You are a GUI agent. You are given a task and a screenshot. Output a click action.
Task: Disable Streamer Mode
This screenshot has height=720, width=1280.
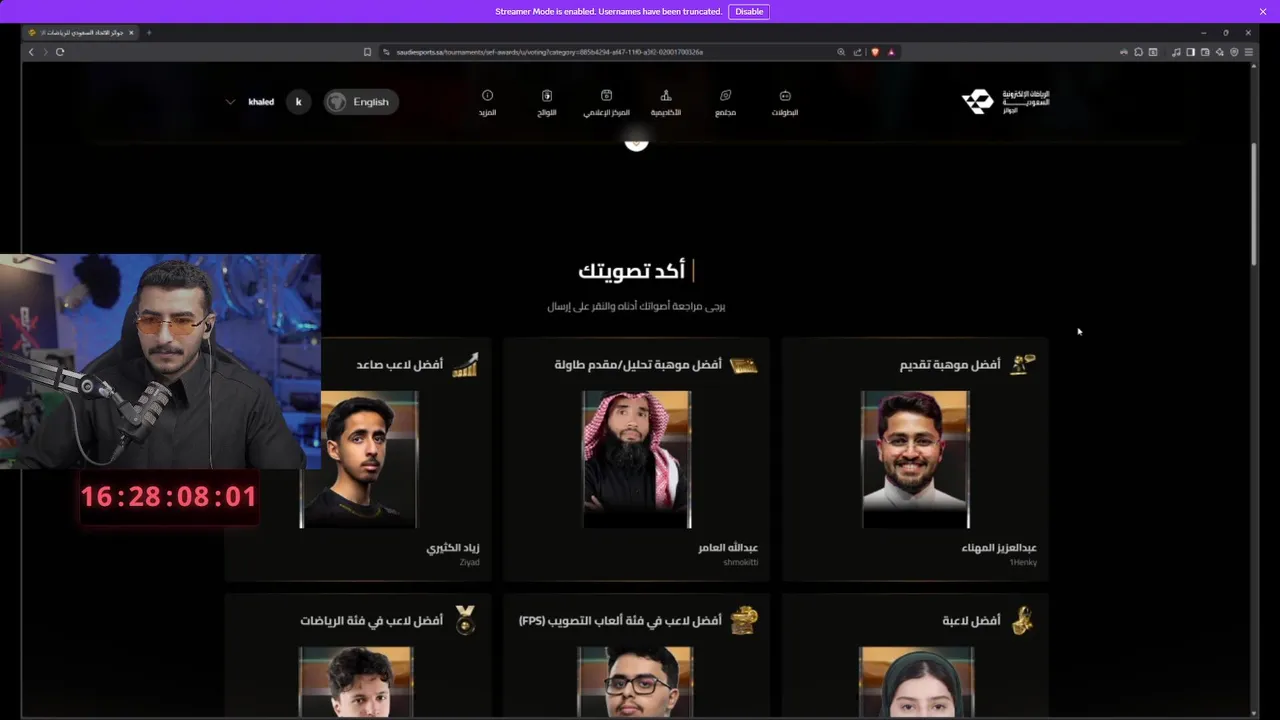(749, 11)
